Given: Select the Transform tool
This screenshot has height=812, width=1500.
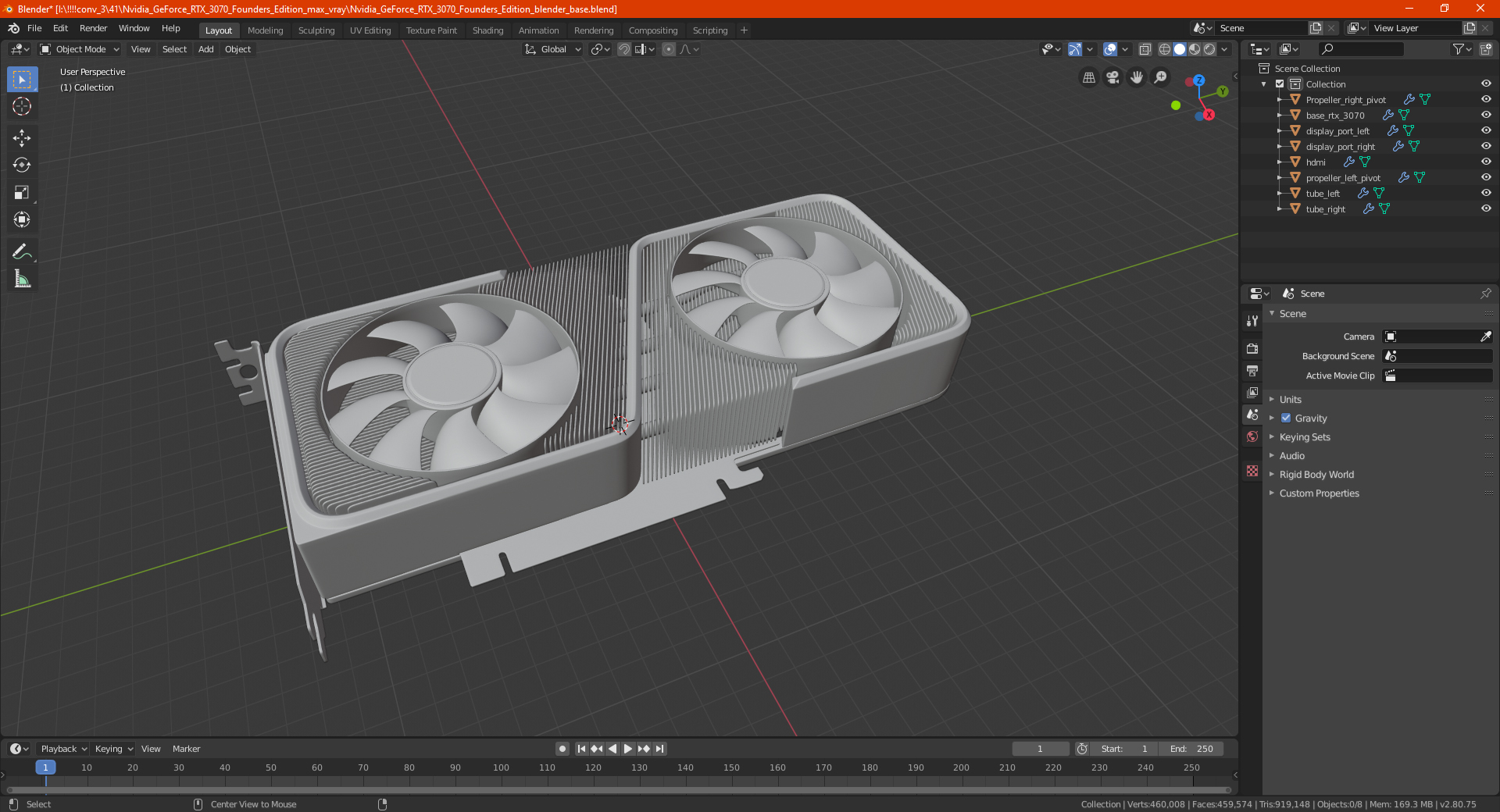Looking at the screenshot, I should [22, 220].
